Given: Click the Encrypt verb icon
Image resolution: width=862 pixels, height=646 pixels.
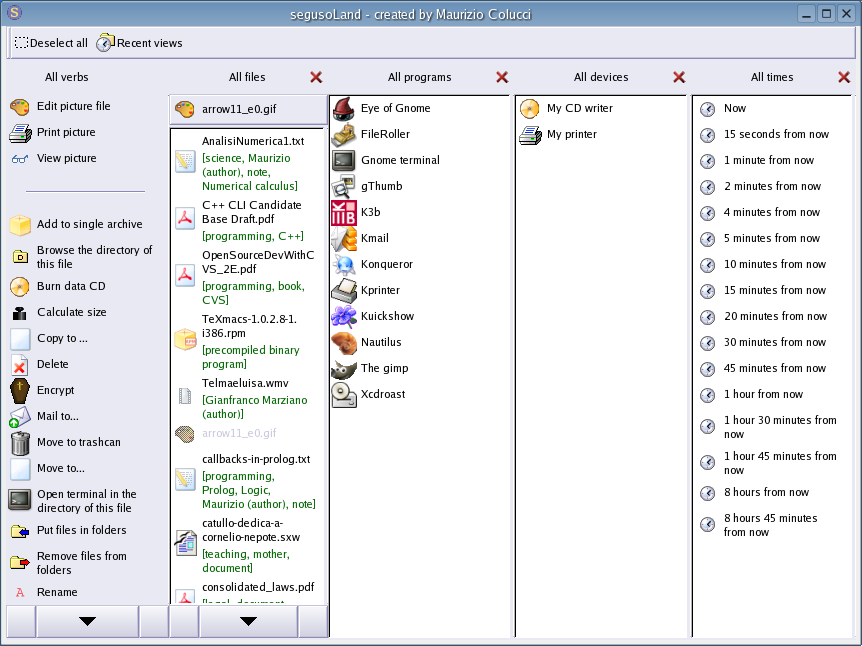Looking at the screenshot, I should 20,390.
